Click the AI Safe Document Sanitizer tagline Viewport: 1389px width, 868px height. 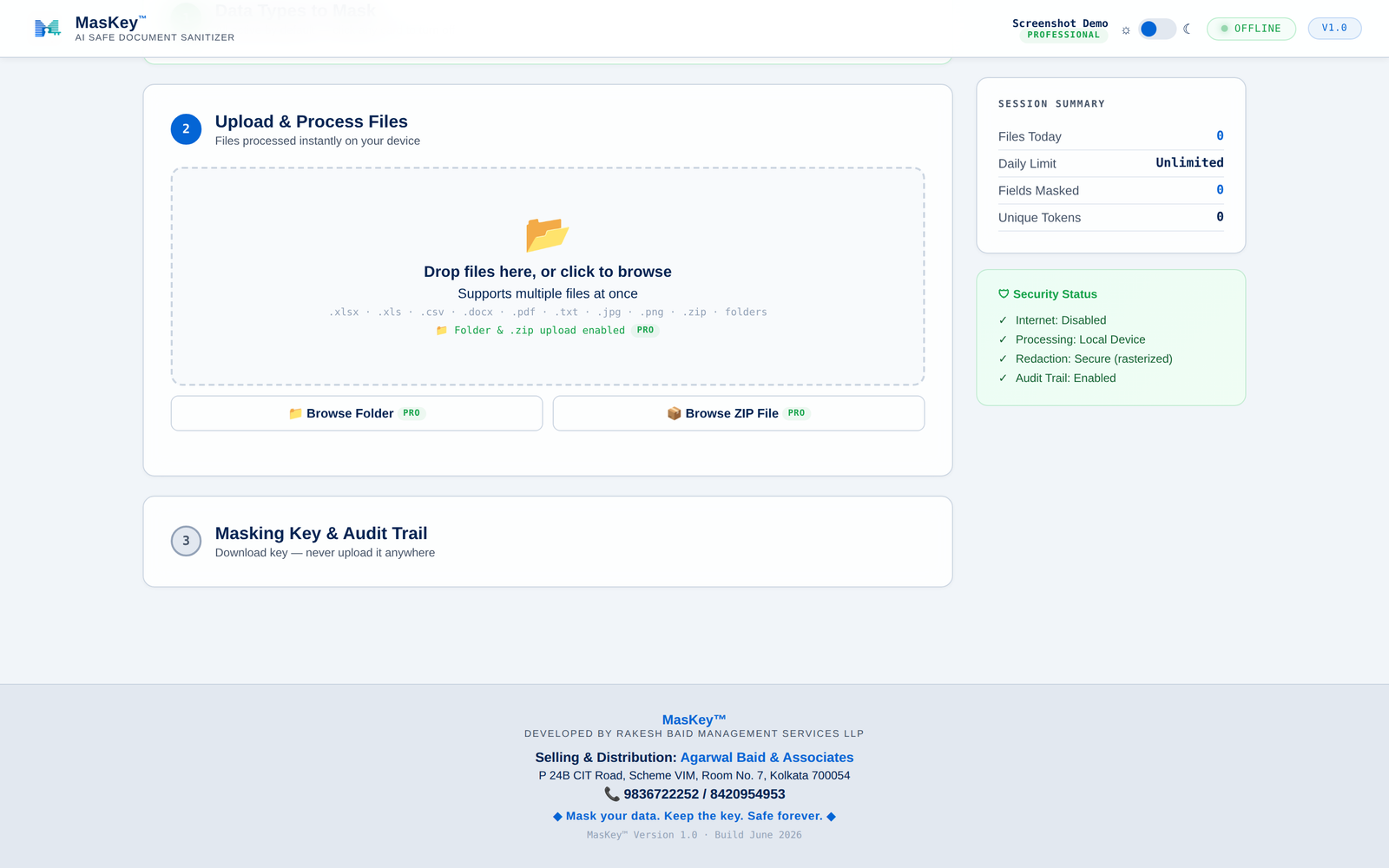(155, 37)
